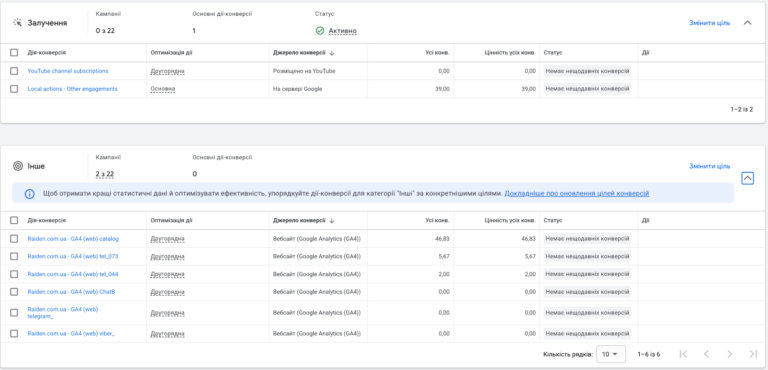
Task: Click the 1–6 із 6 pagination text
Action: point(648,354)
